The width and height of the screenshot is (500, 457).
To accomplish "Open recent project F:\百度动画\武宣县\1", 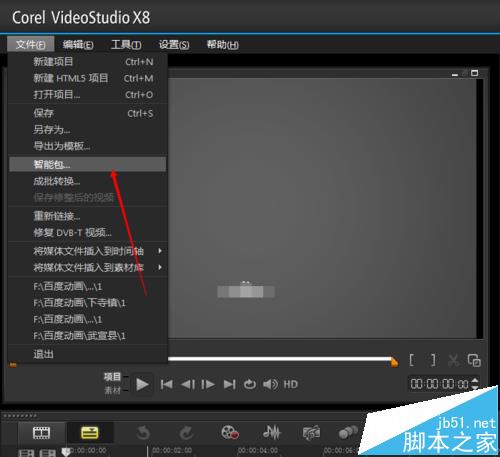I will (87, 336).
